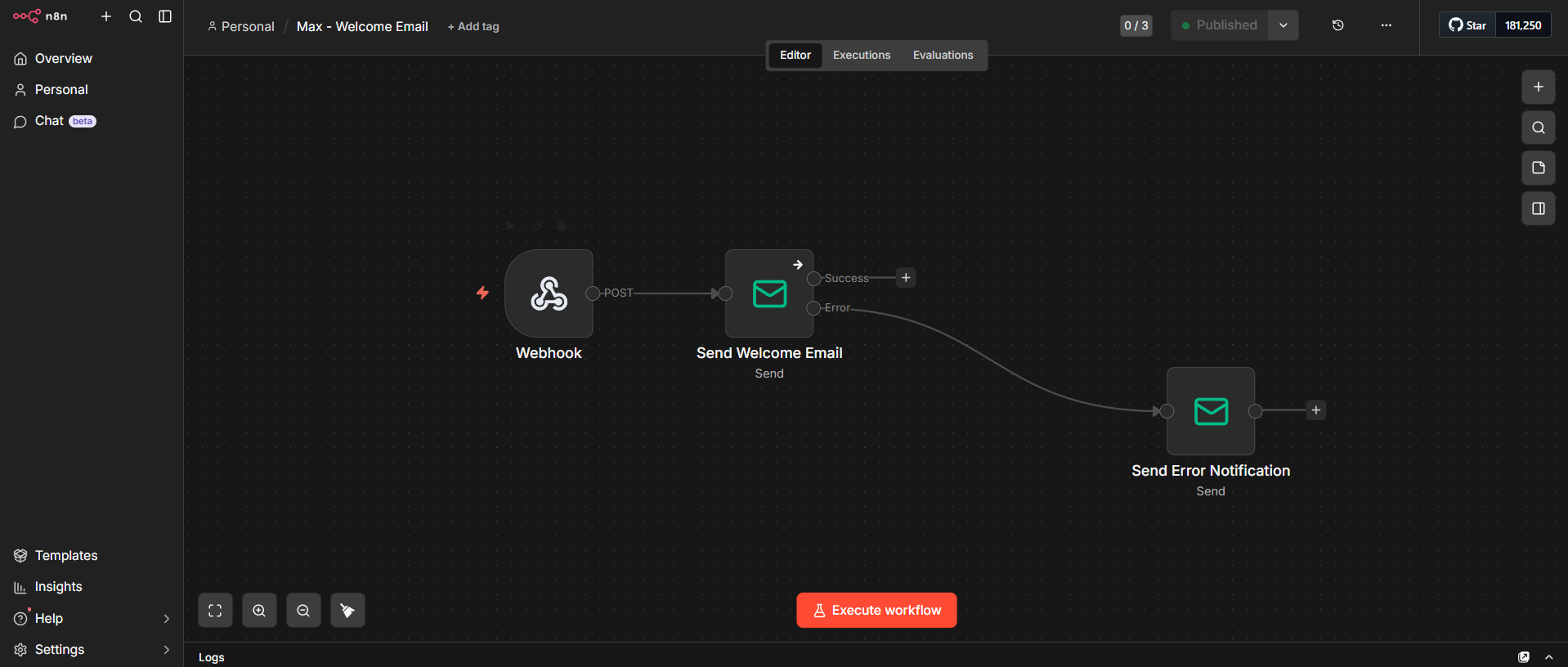Expand logs panel with chevron
This screenshot has height=667, width=1568.
(1549, 657)
